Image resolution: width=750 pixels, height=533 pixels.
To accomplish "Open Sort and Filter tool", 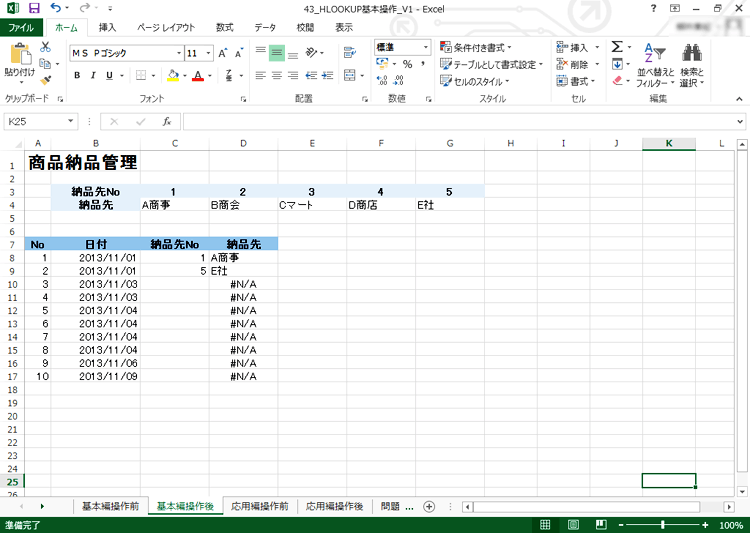I will coord(655,65).
